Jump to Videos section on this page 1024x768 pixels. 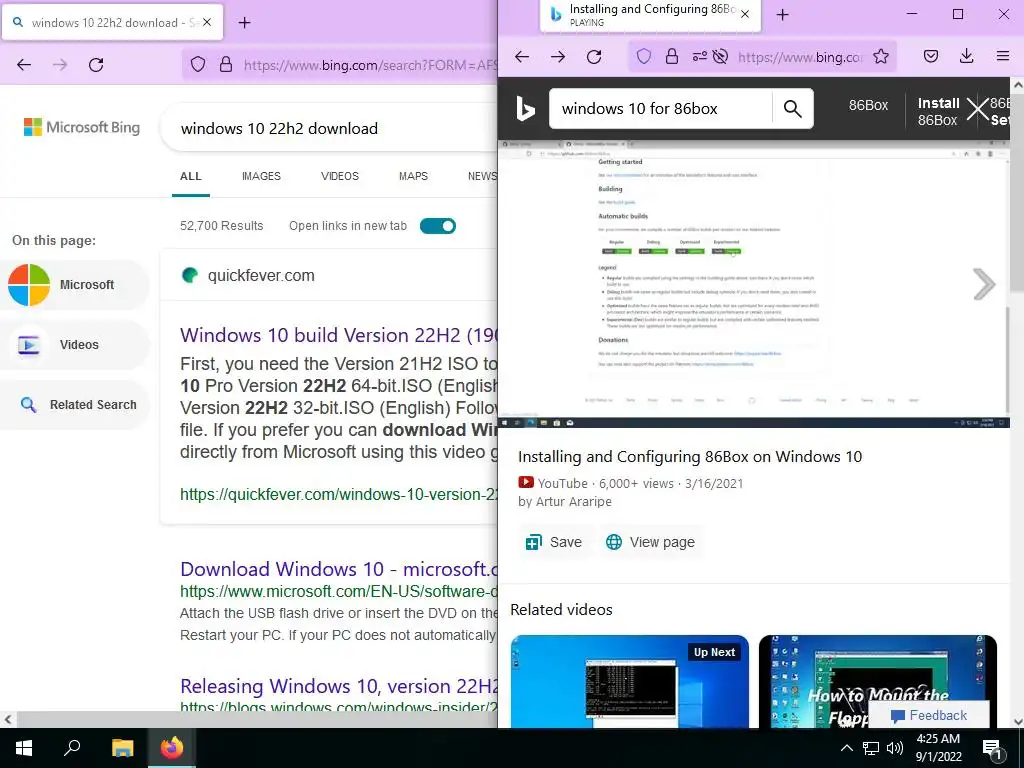point(74,345)
